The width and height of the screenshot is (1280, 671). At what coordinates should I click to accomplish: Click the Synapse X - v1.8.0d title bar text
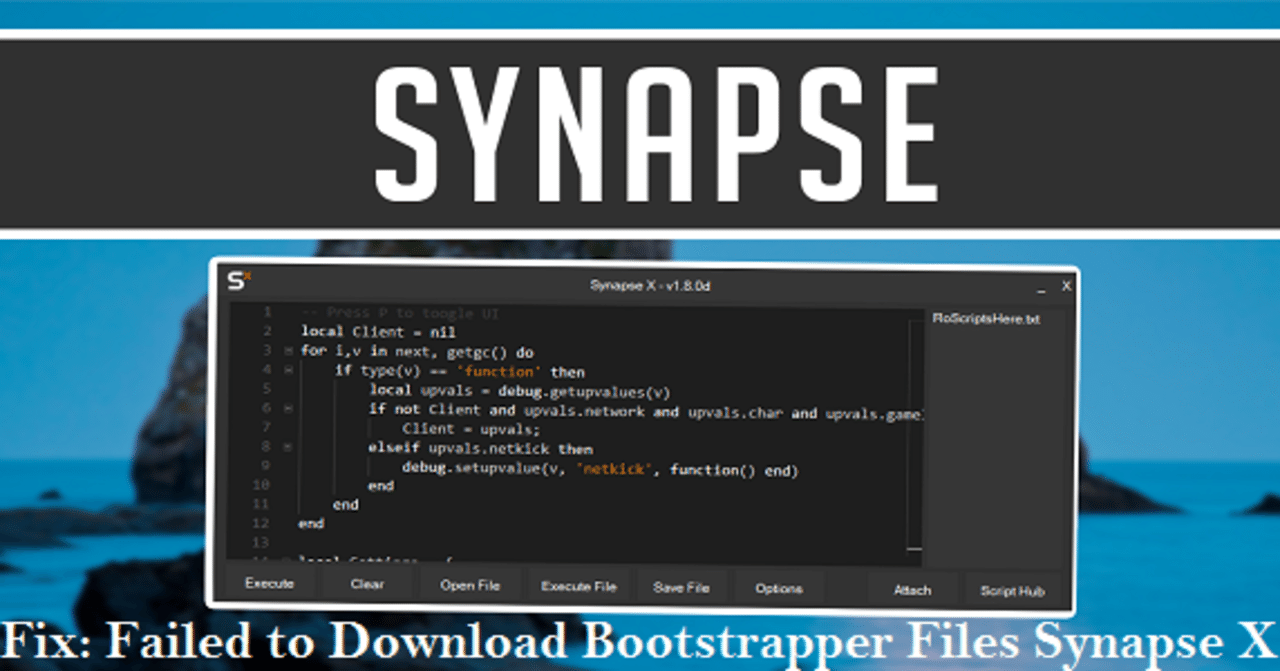(x=650, y=286)
